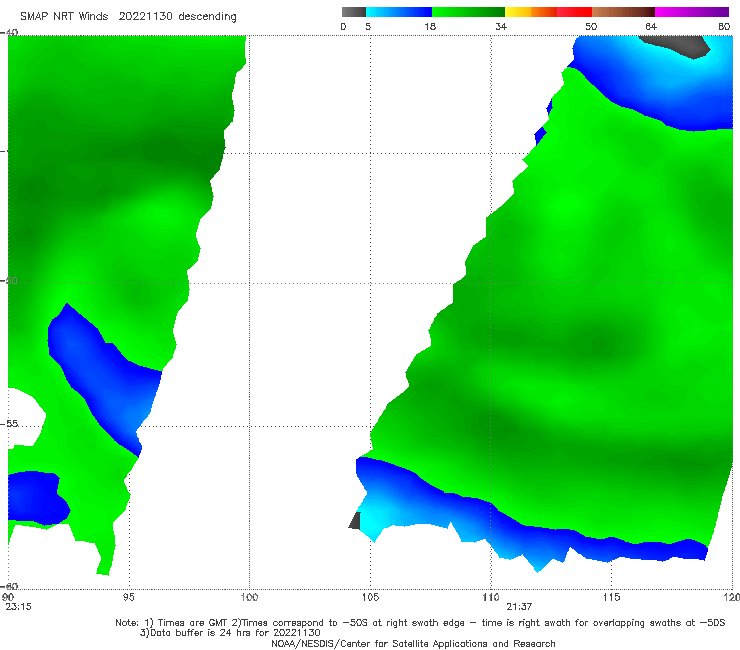Viewport: 740px width, 650px height.
Task: Click the latitude axis label '-60'
Action: pyautogui.click(x=10, y=586)
